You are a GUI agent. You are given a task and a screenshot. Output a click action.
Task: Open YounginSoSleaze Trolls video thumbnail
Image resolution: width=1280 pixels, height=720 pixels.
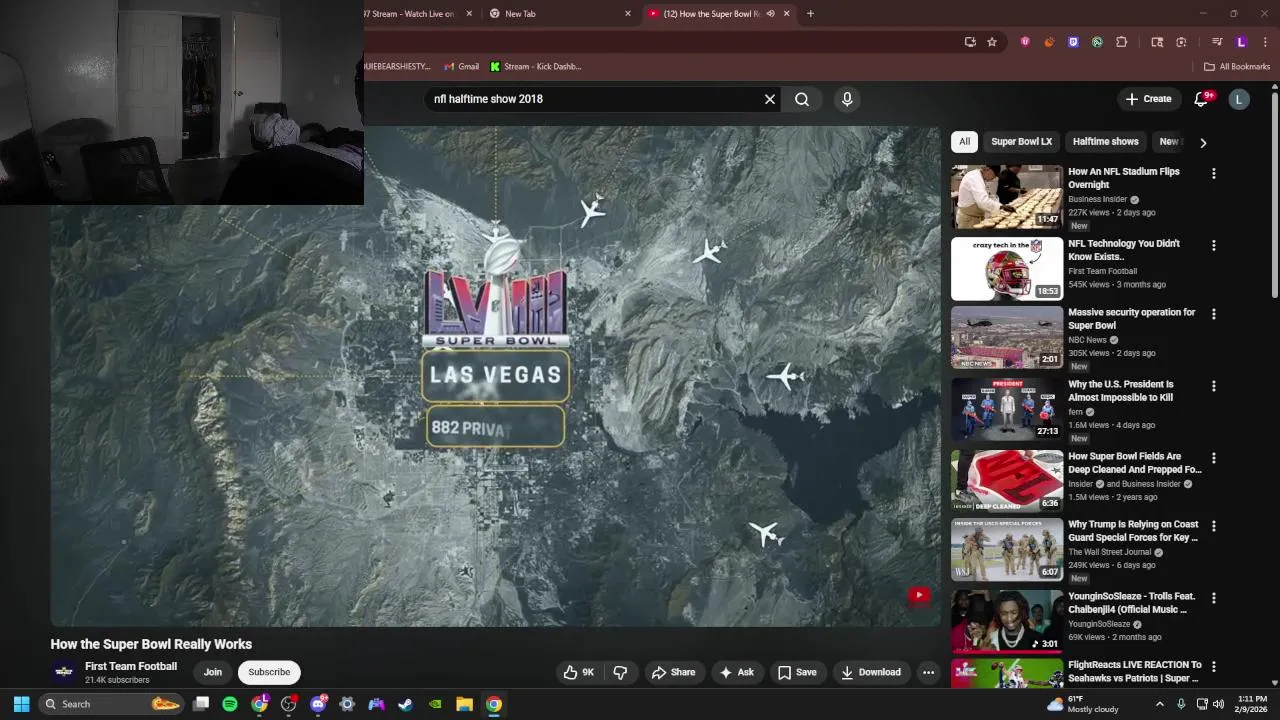pos(1007,621)
